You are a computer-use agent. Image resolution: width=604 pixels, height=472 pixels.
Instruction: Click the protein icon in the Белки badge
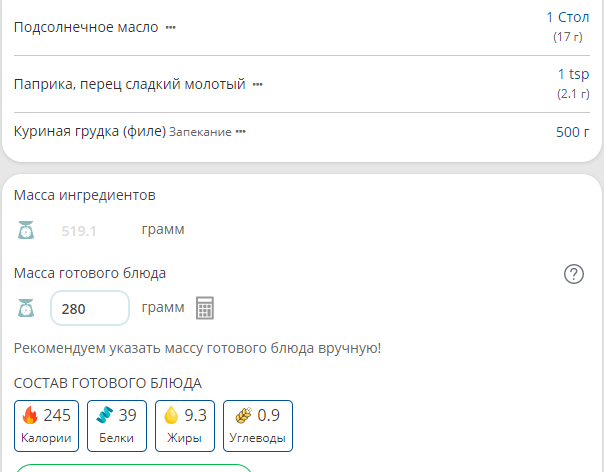(105, 416)
